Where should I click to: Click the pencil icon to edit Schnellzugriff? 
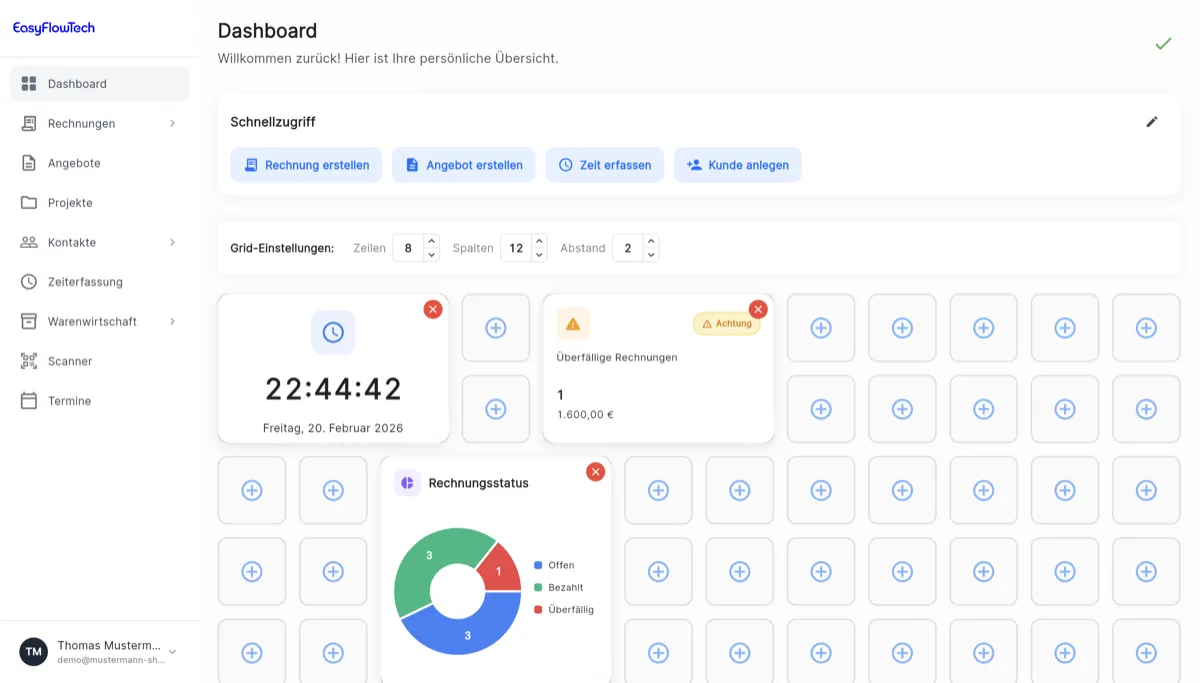(1152, 121)
